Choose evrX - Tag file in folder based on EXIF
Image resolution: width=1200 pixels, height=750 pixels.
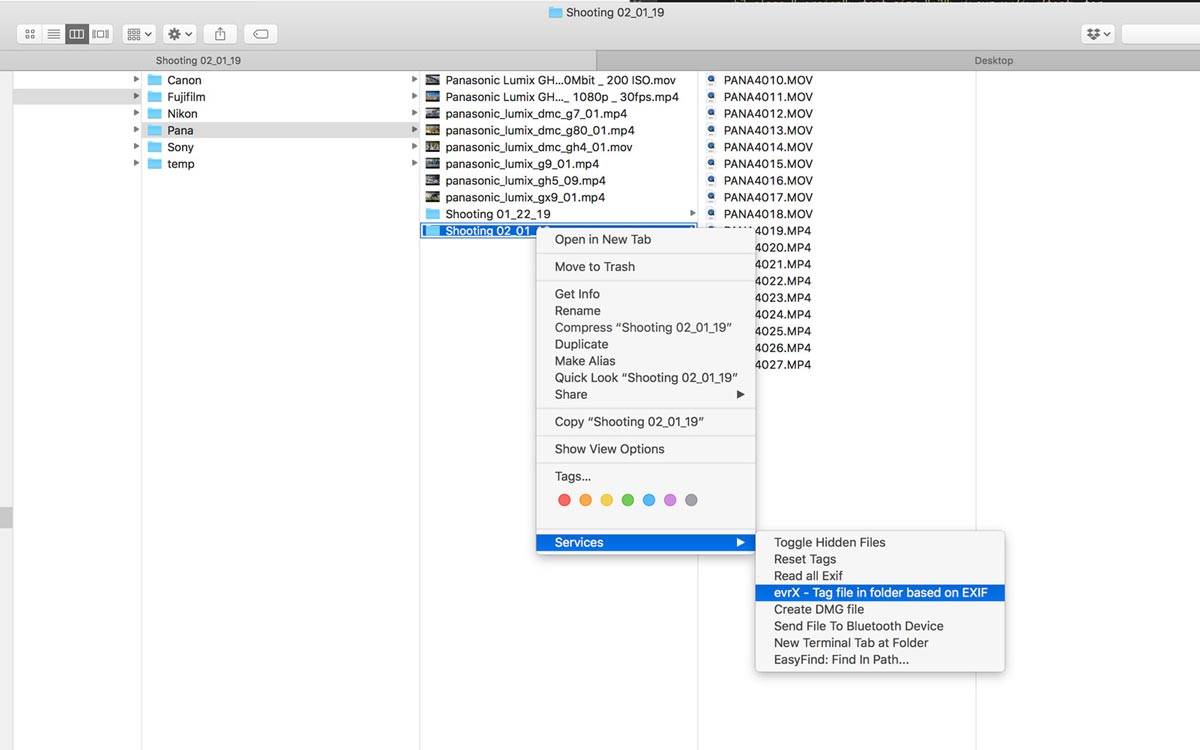880,593
